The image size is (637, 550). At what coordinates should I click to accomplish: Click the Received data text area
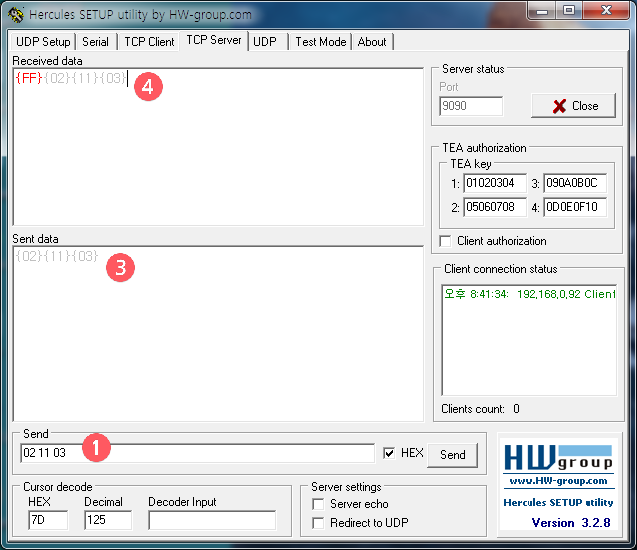[218, 147]
